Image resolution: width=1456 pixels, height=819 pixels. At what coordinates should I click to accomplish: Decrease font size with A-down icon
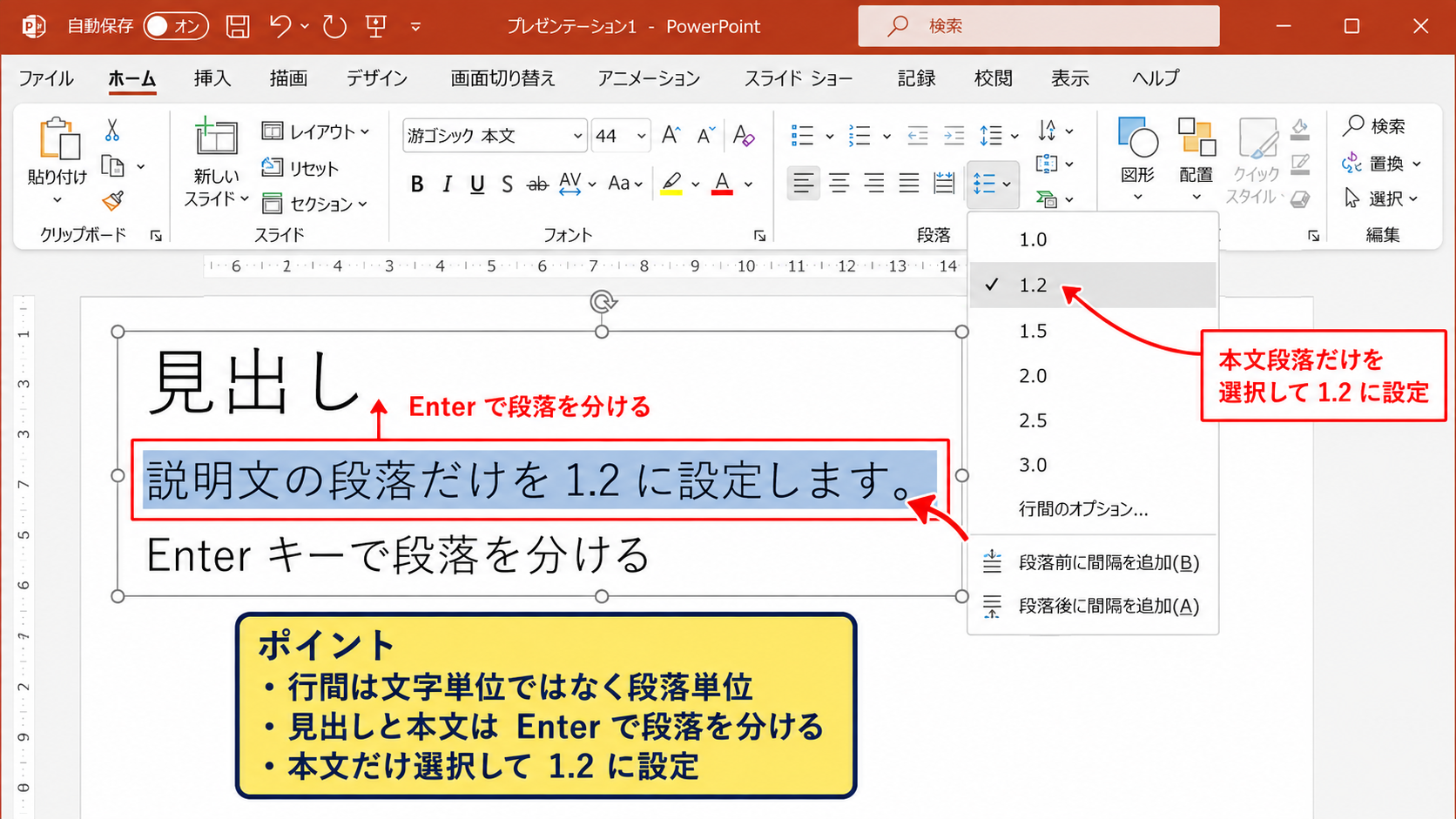click(706, 135)
